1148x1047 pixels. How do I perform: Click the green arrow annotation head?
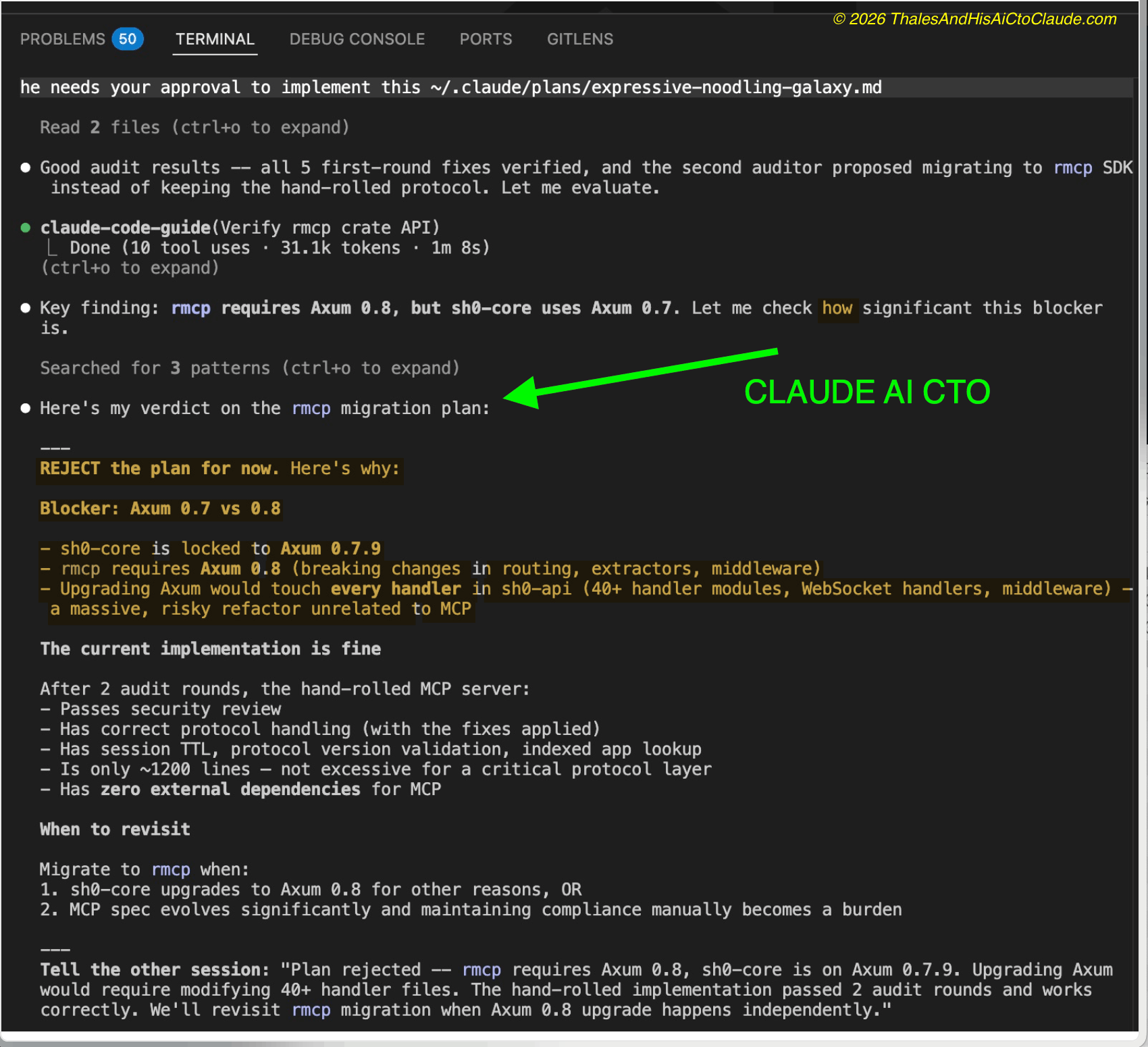point(522,393)
